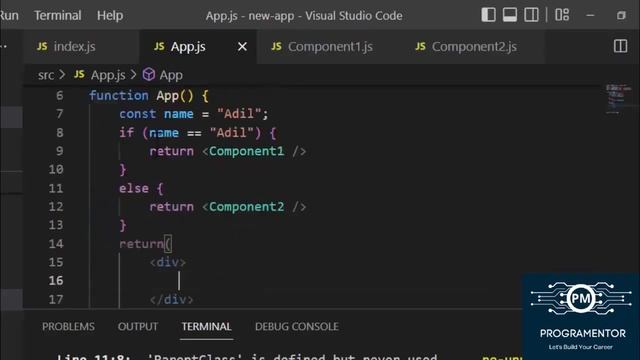The width and height of the screenshot is (640, 360).
Task: Click the "return" keyword on line 14
Action: 141,244
